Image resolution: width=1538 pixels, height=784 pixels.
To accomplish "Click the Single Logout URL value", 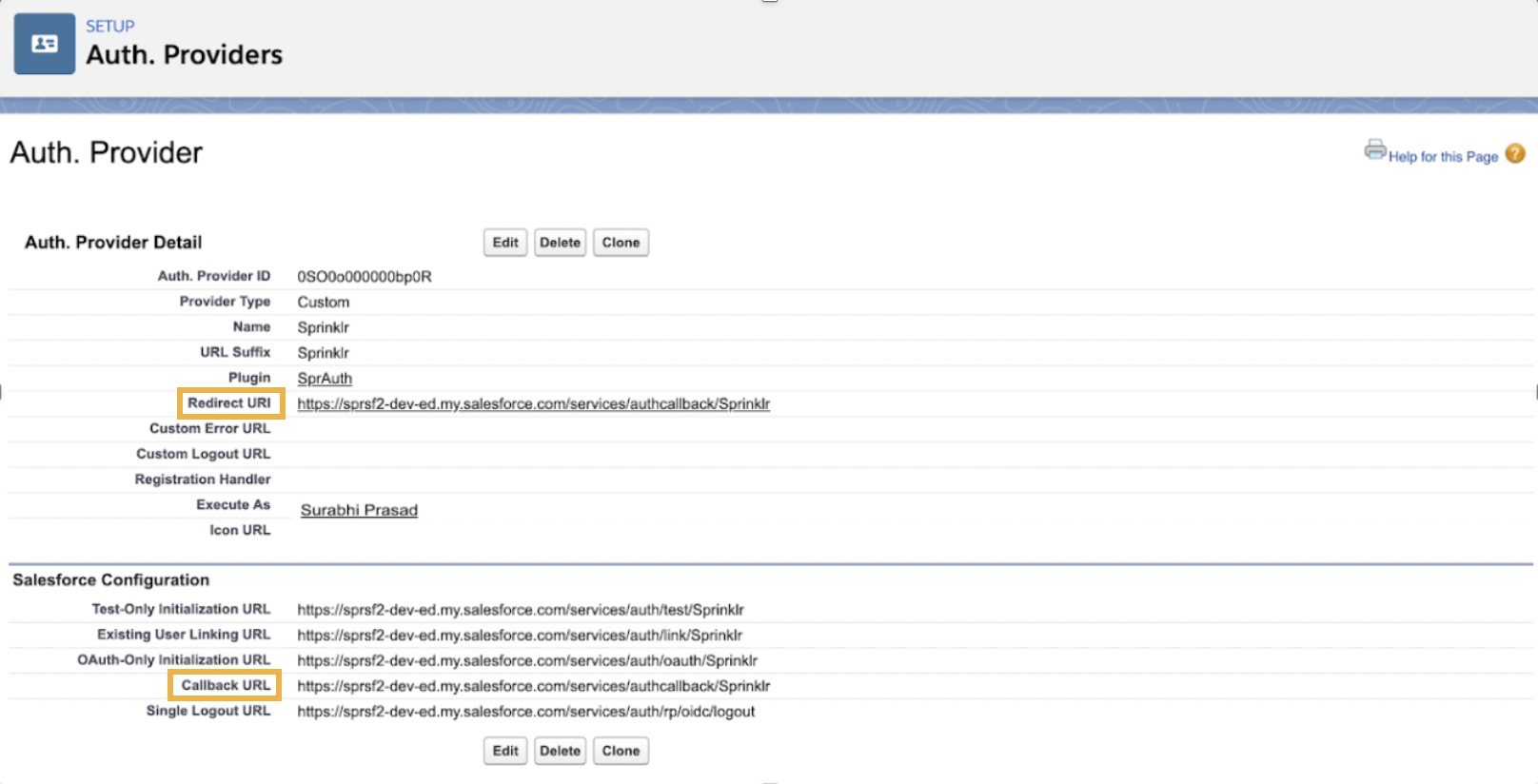I will coord(526,712).
